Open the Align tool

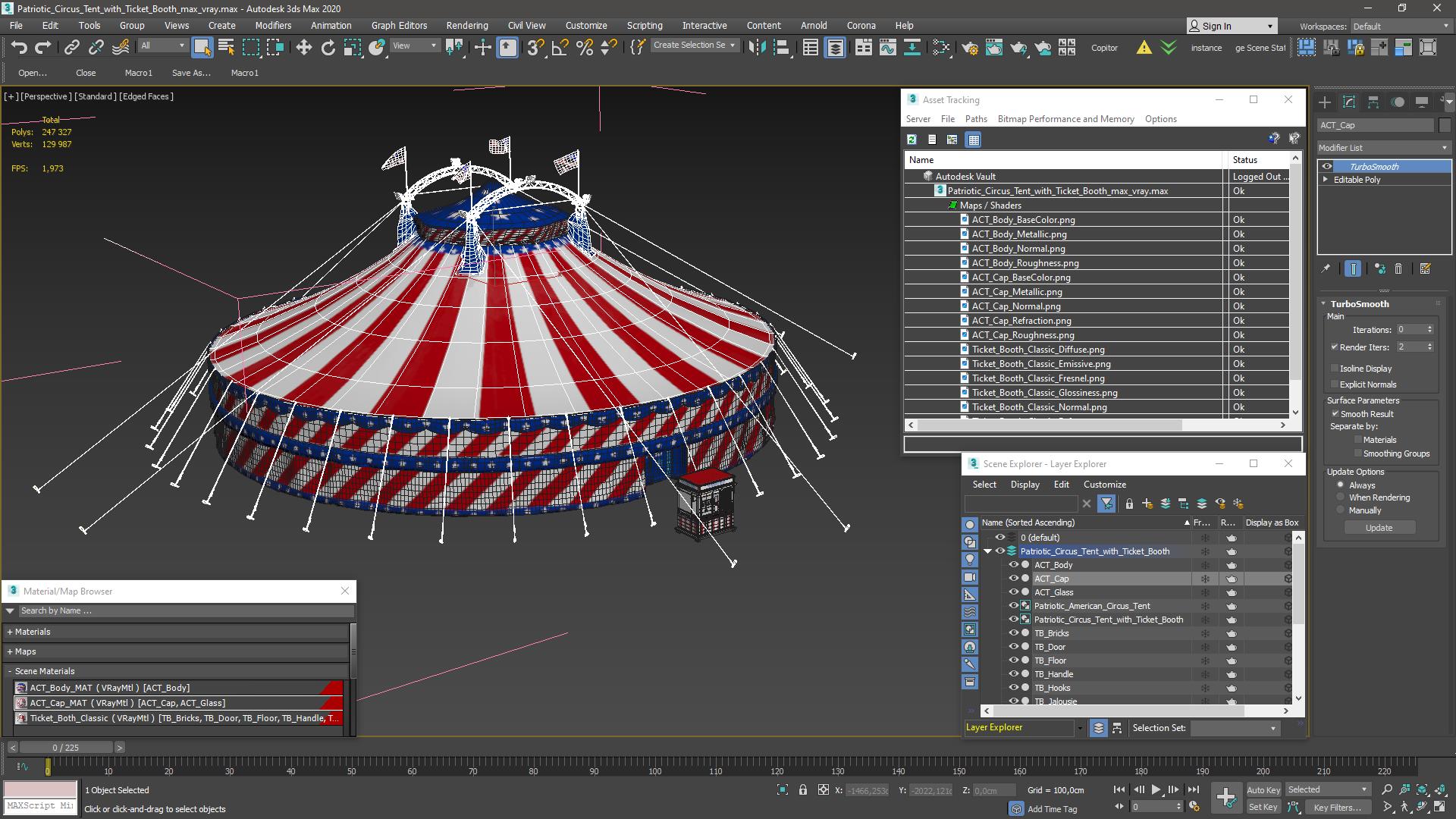(x=781, y=48)
